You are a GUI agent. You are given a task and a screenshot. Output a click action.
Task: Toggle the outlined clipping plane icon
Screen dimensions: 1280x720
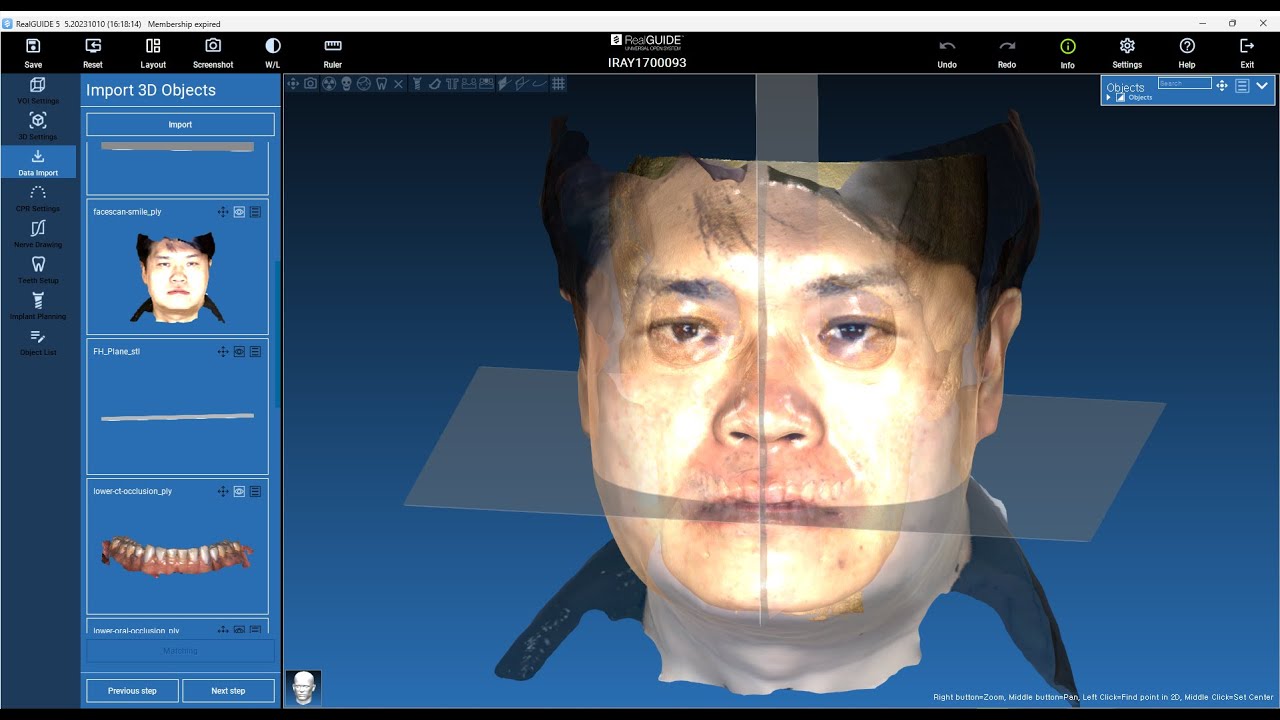[522, 84]
